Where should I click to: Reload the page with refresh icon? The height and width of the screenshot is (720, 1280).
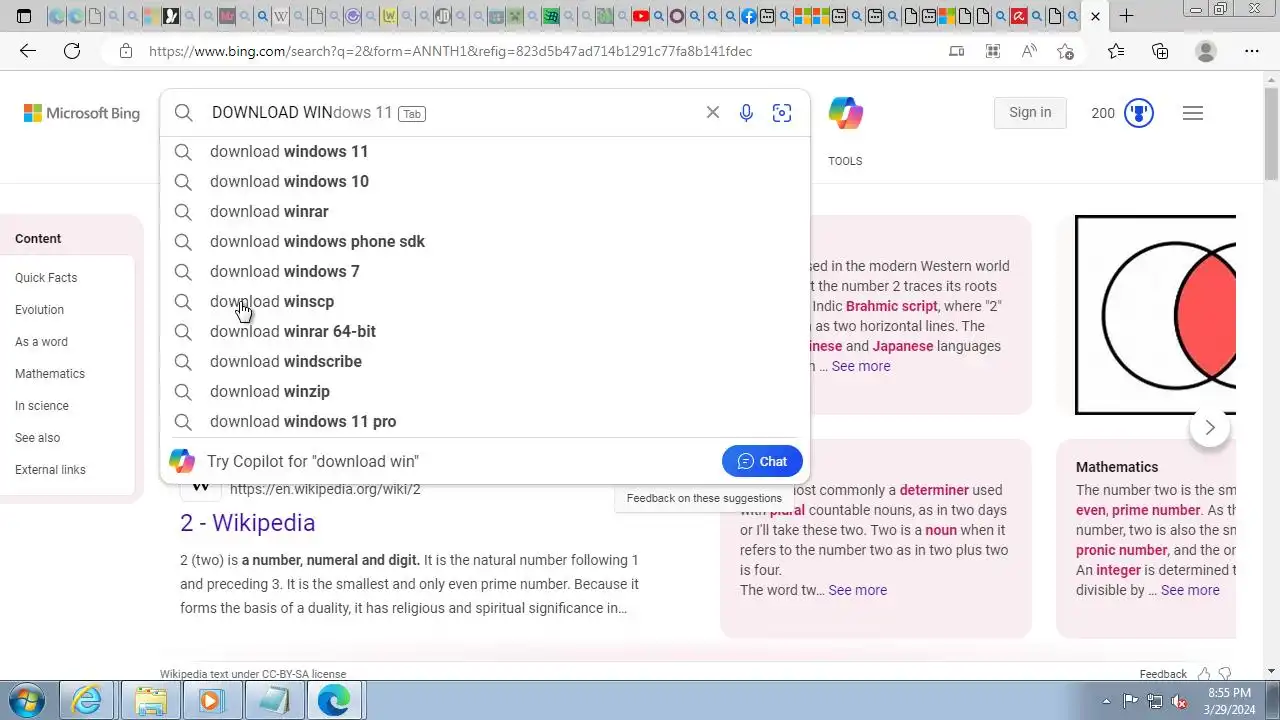click(x=72, y=51)
